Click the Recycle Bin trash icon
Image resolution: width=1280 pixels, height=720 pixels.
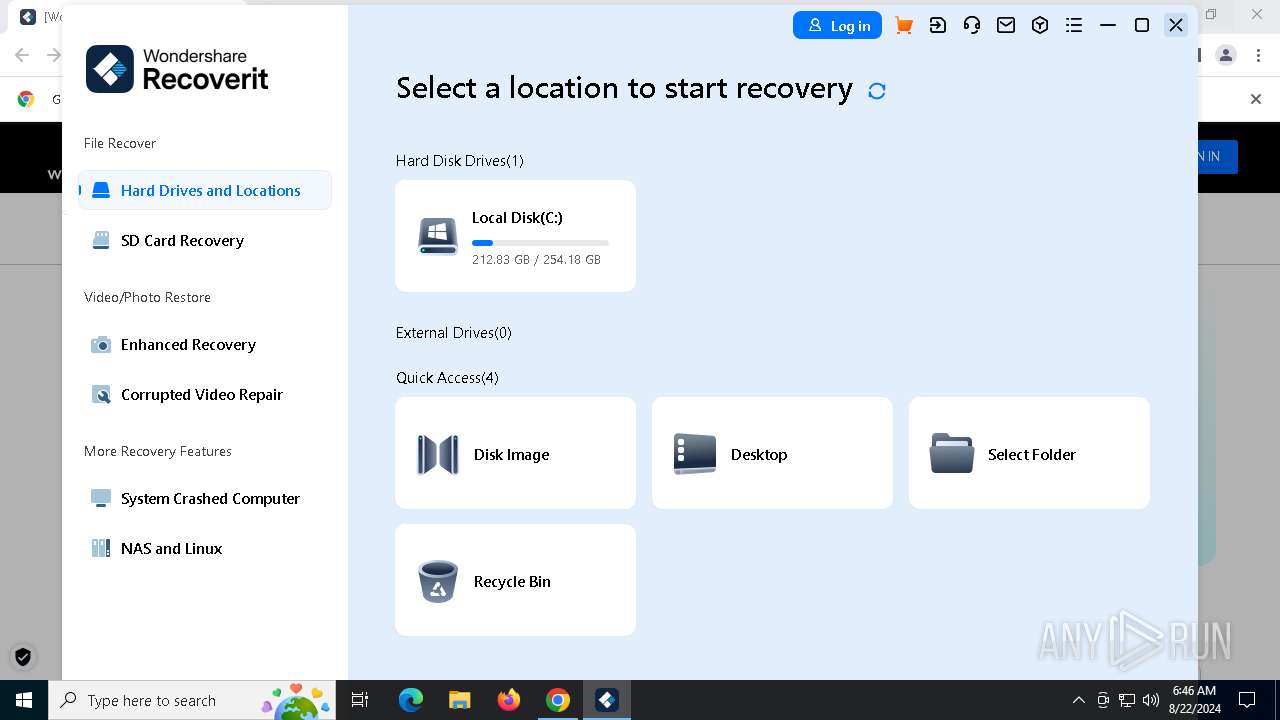click(438, 581)
